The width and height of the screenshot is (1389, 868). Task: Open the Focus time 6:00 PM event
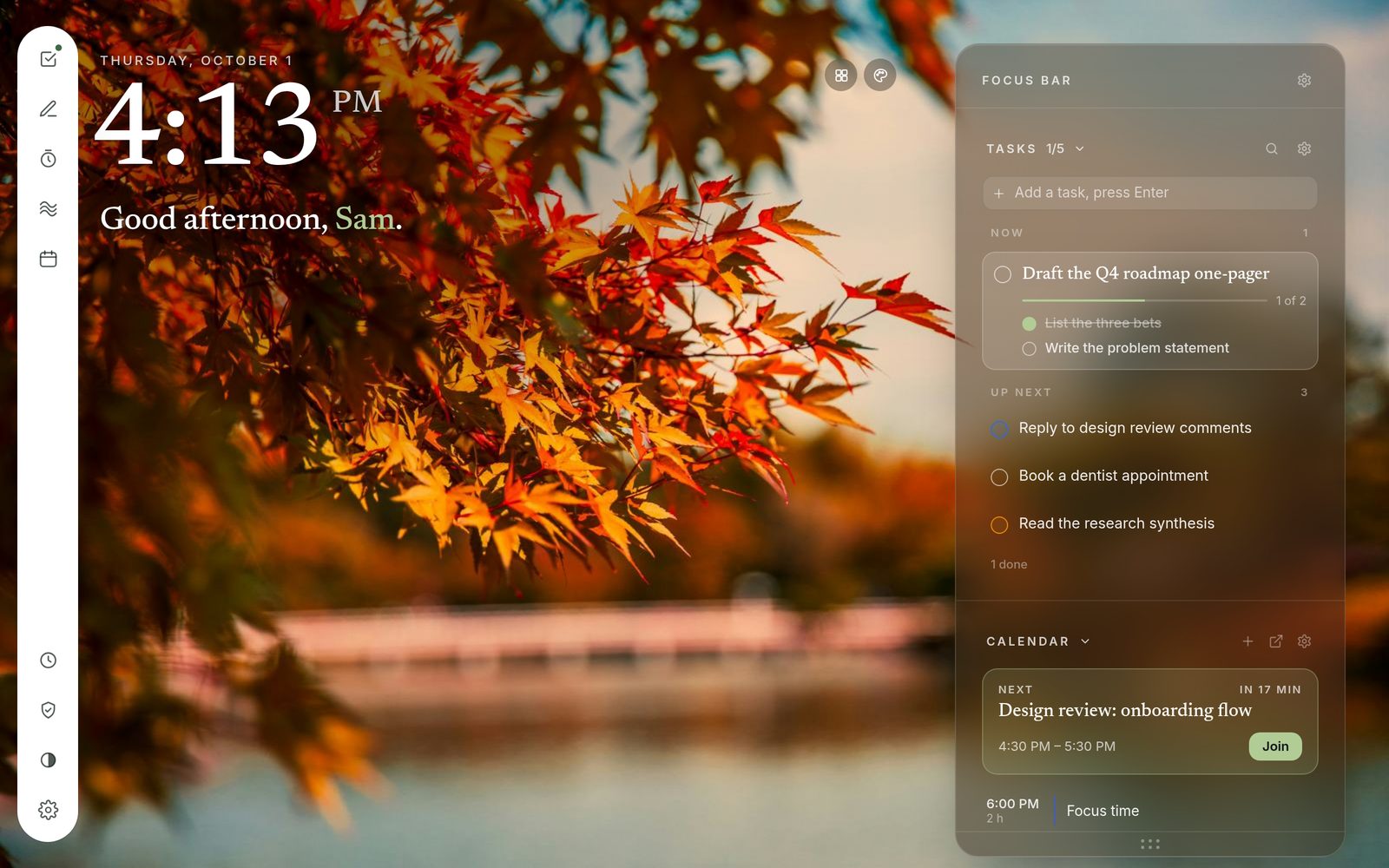coord(1150,811)
